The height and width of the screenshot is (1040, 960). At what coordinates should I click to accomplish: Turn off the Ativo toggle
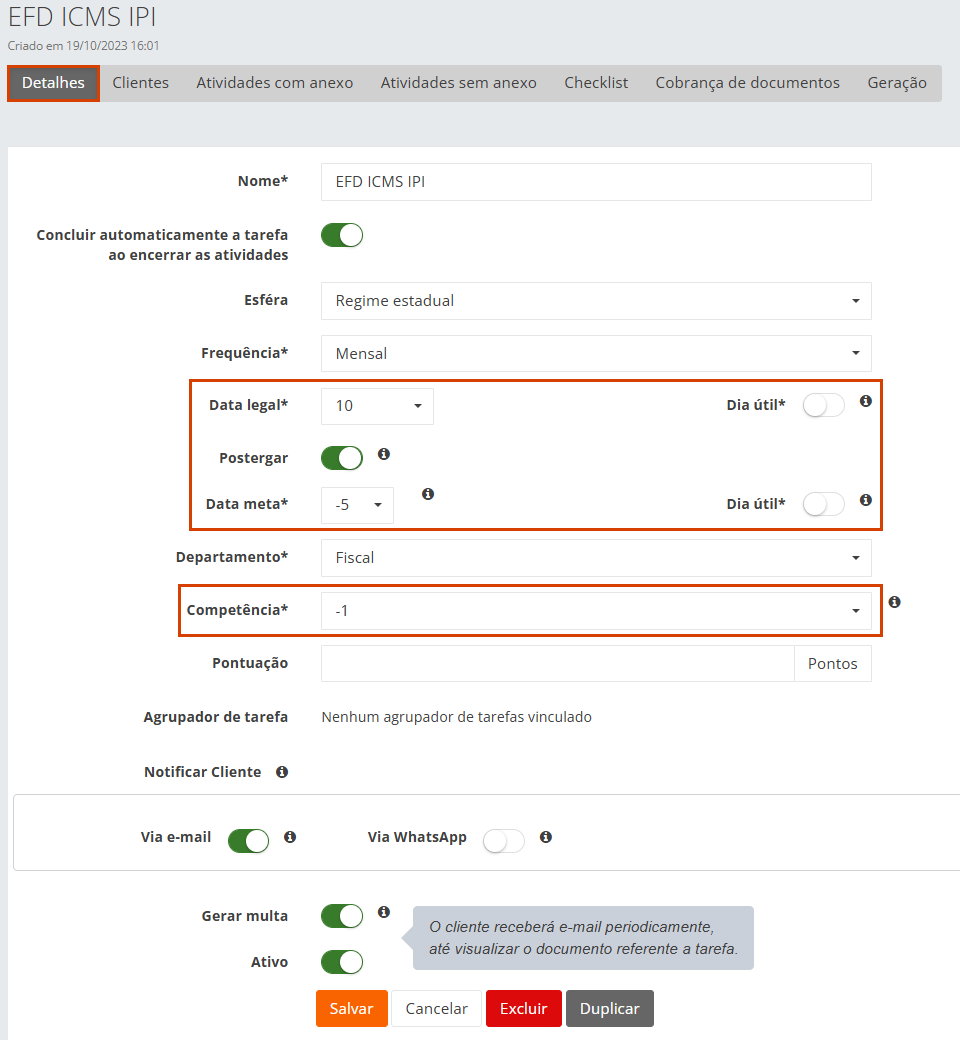(342, 962)
